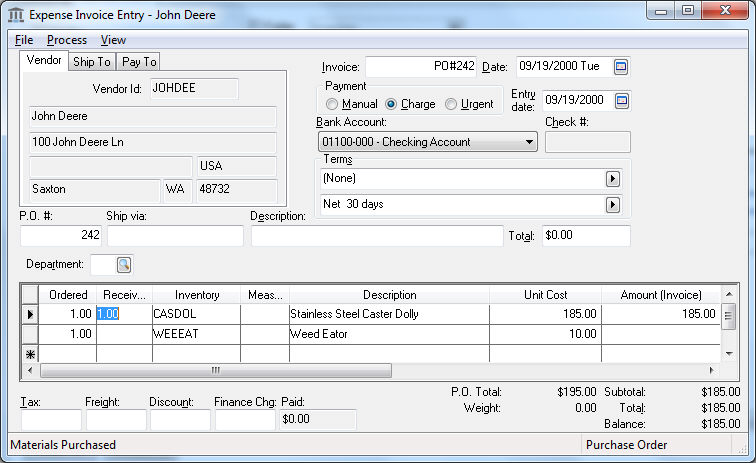Click the Inventory column header
Image resolution: width=756 pixels, height=463 pixels.
(197, 295)
